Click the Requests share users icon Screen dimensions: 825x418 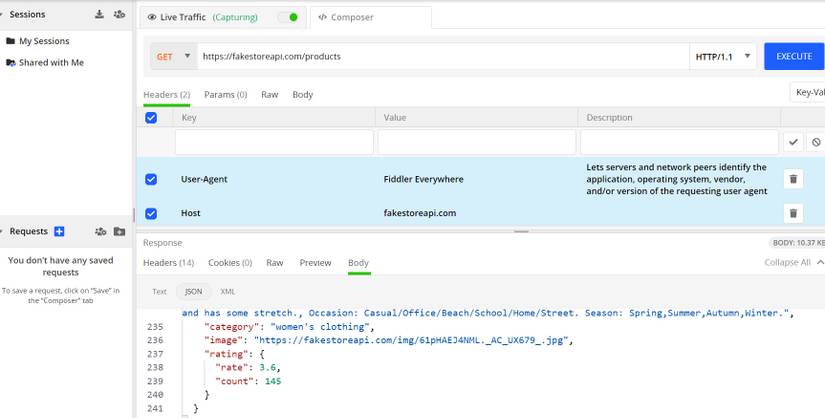[x=100, y=231]
